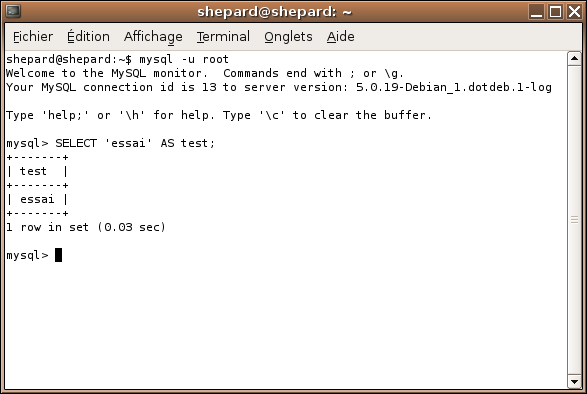587x394 pixels.
Task: Click the essai result cell
Action: (37, 199)
